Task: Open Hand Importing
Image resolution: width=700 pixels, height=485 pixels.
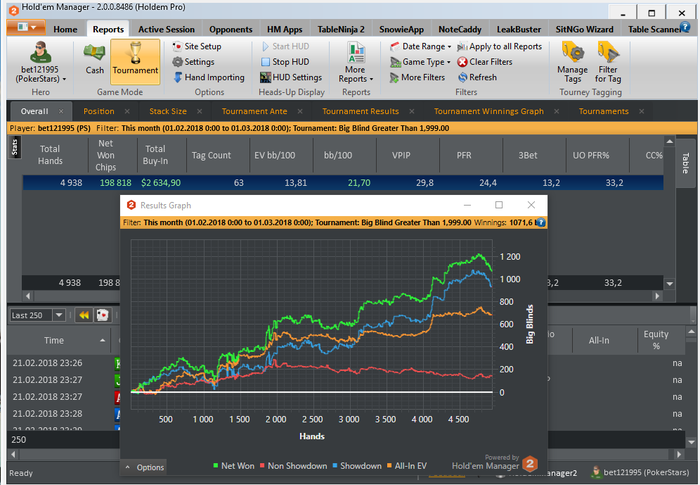Action: pos(209,77)
